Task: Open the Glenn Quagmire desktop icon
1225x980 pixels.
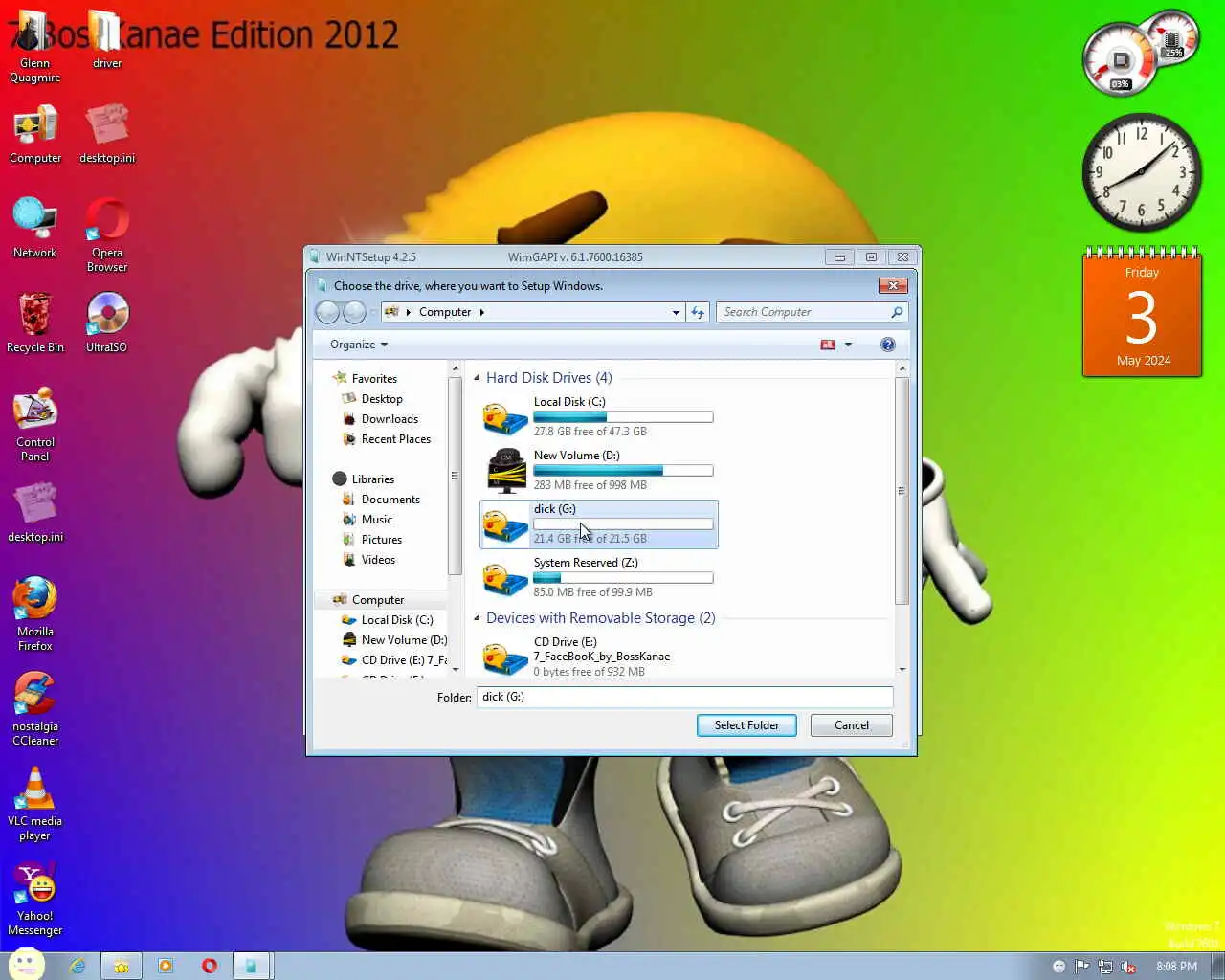Action: click(35, 48)
